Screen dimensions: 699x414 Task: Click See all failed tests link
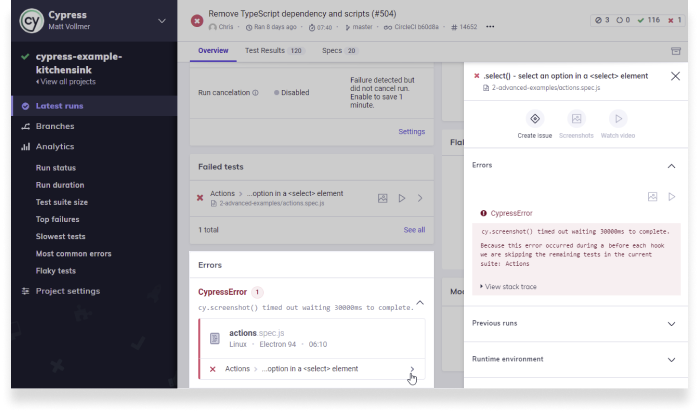pos(414,230)
